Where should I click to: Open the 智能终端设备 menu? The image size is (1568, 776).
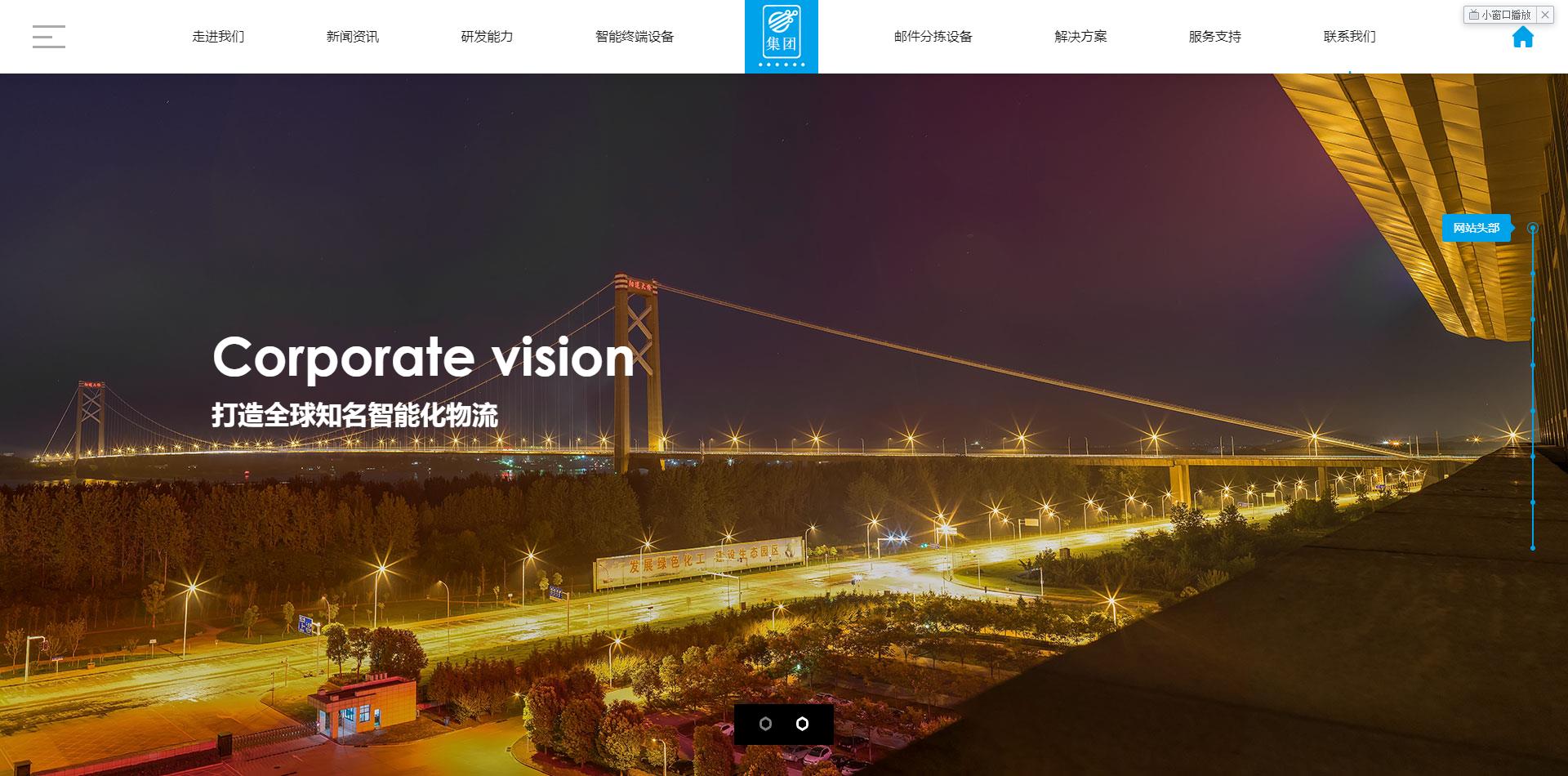click(x=635, y=37)
